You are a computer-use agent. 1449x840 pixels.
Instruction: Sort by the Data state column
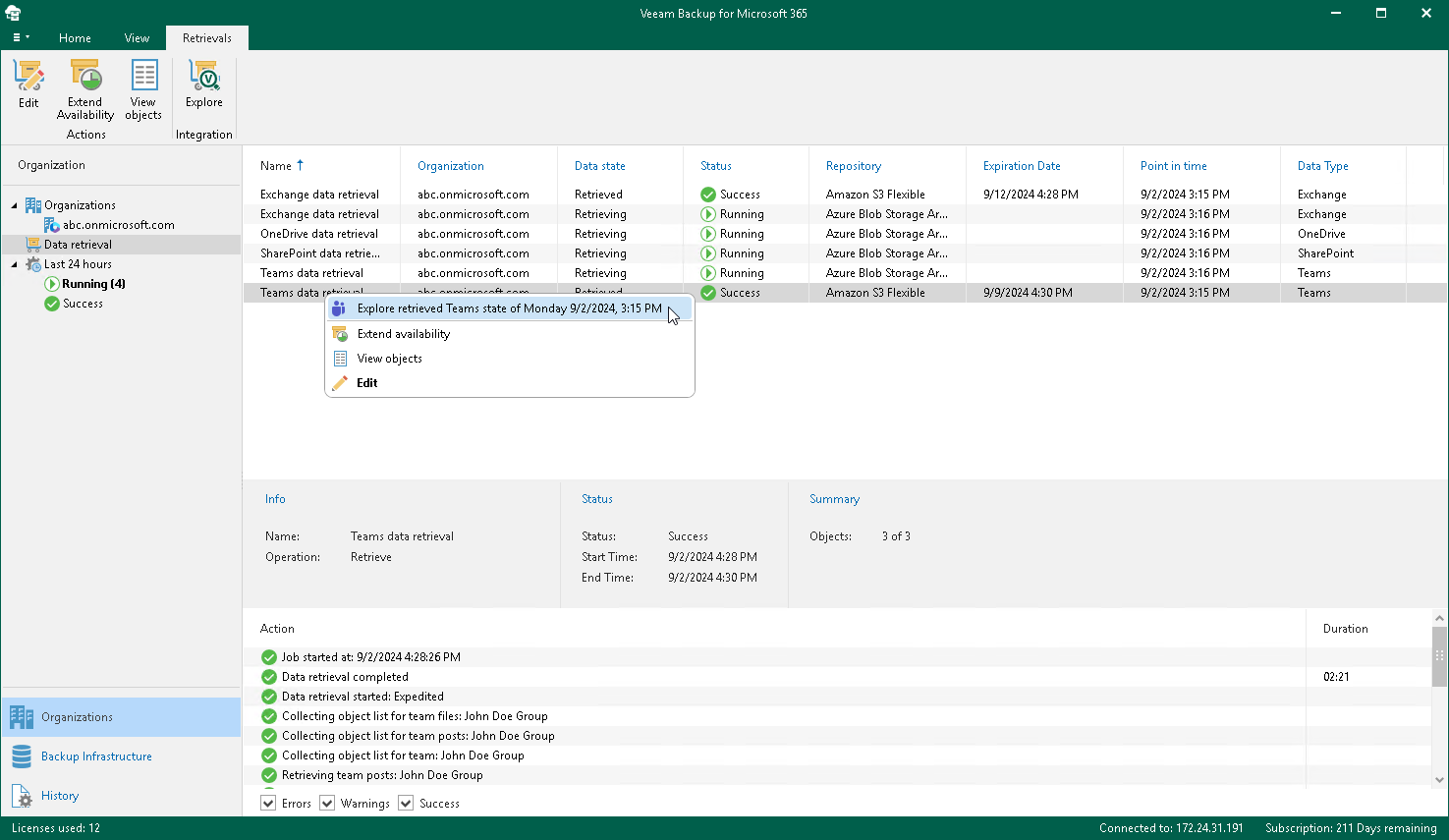(x=600, y=166)
